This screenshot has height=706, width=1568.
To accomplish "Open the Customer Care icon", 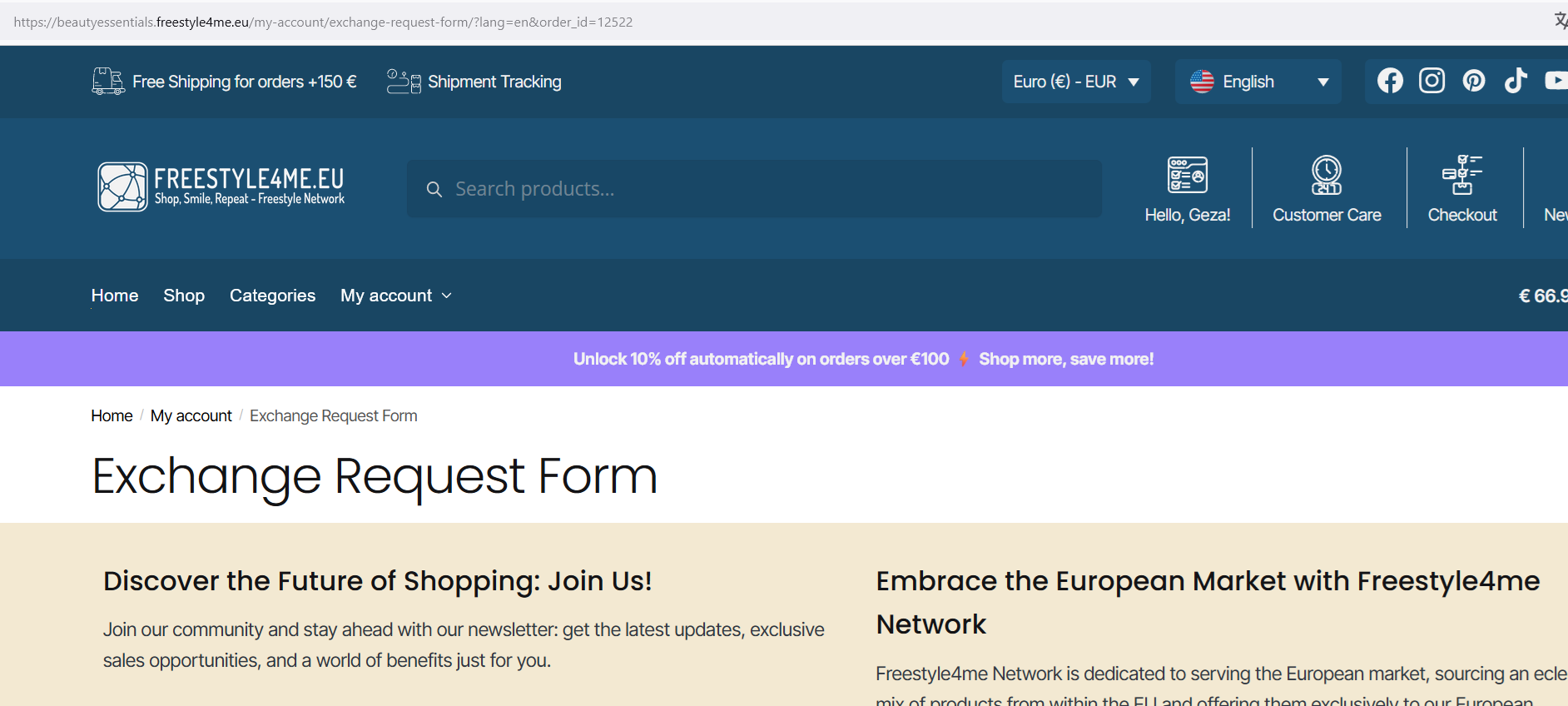I will (x=1327, y=175).
